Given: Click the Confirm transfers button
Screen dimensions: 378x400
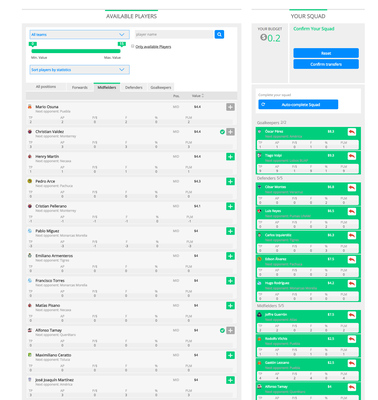Looking at the screenshot, I should [326, 64].
